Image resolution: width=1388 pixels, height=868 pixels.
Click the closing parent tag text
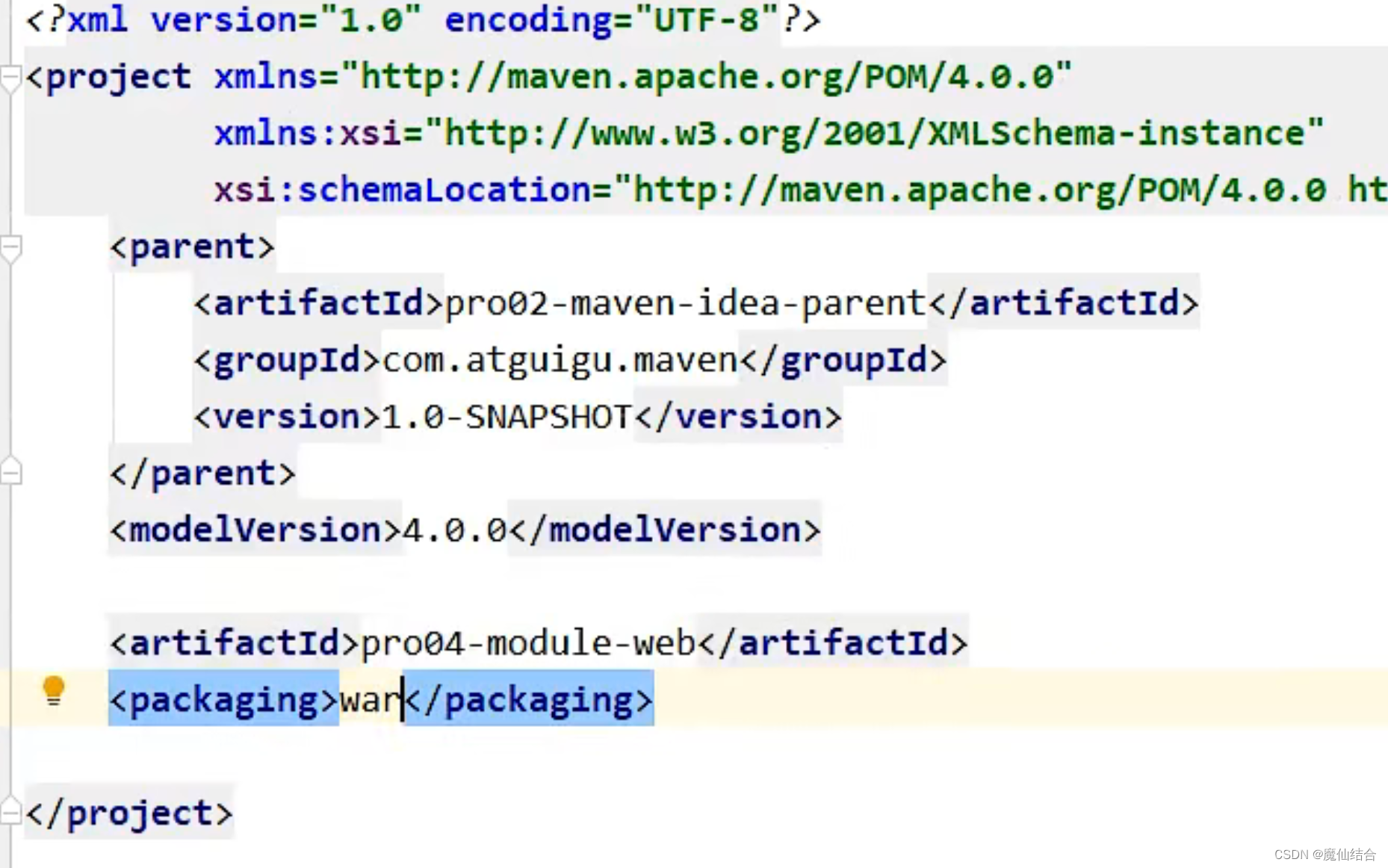[x=203, y=474]
